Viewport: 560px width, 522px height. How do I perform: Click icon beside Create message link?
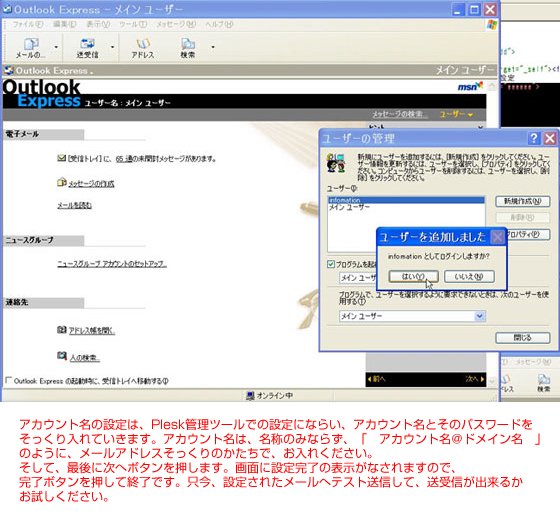[62, 182]
